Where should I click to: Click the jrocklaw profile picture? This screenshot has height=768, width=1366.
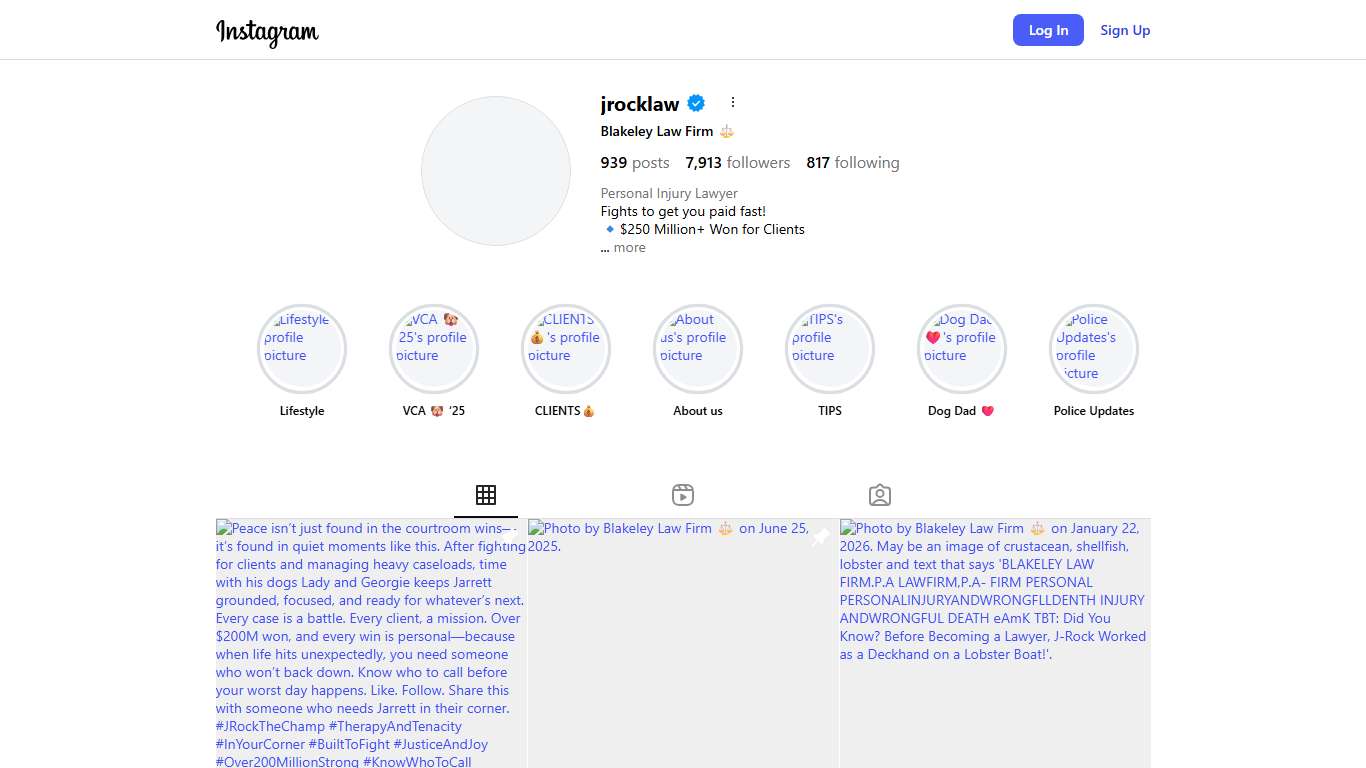(x=496, y=171)
